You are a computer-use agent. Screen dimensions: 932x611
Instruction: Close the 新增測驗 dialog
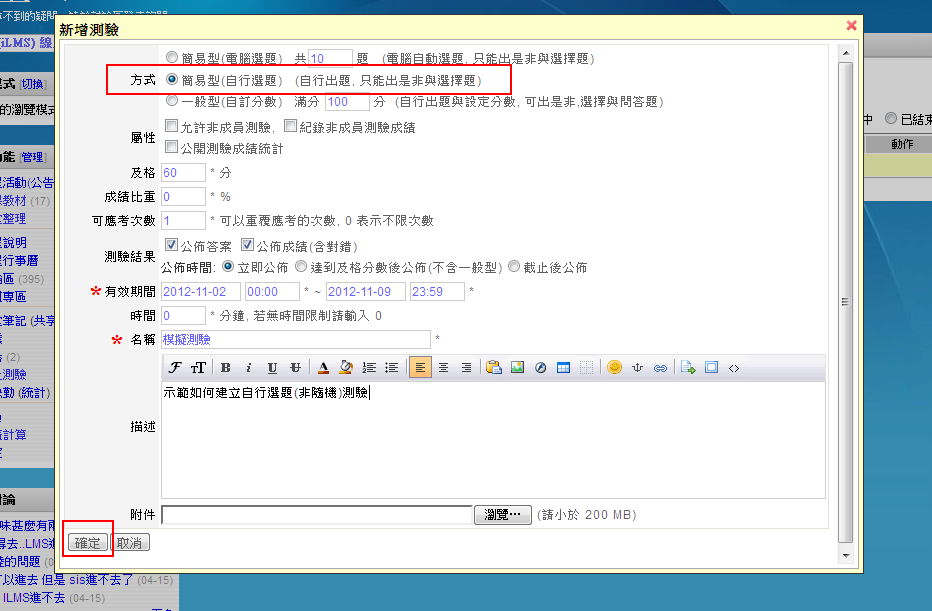(852, 26)
